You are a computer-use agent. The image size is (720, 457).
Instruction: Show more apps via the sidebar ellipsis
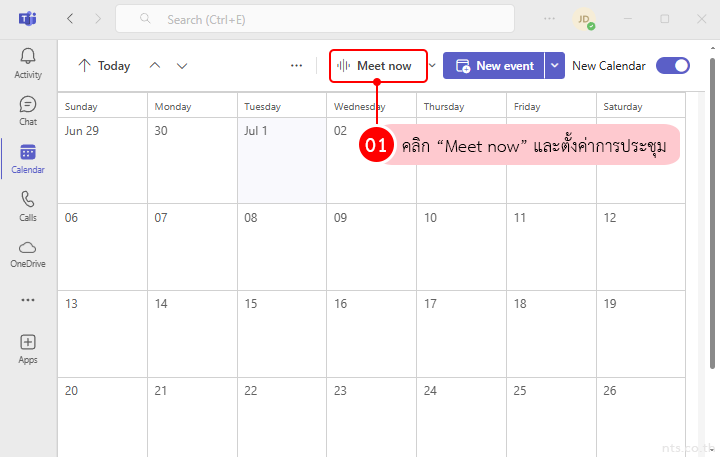click(x=28, y=300)
